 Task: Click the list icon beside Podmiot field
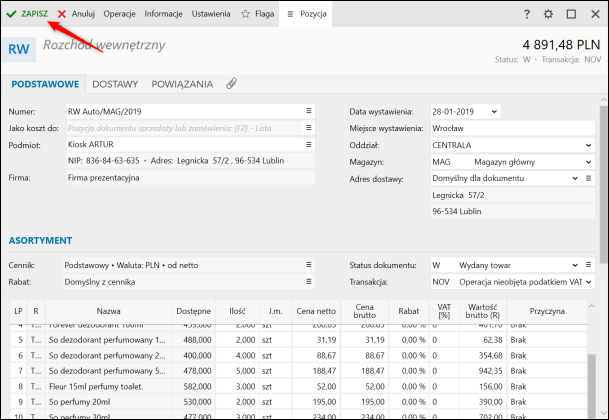309,144
